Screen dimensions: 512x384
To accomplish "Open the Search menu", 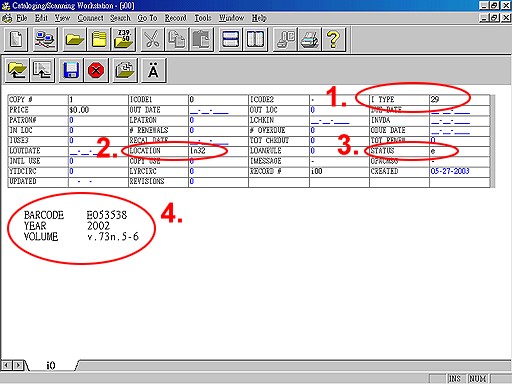I will [x=120, y=18].
